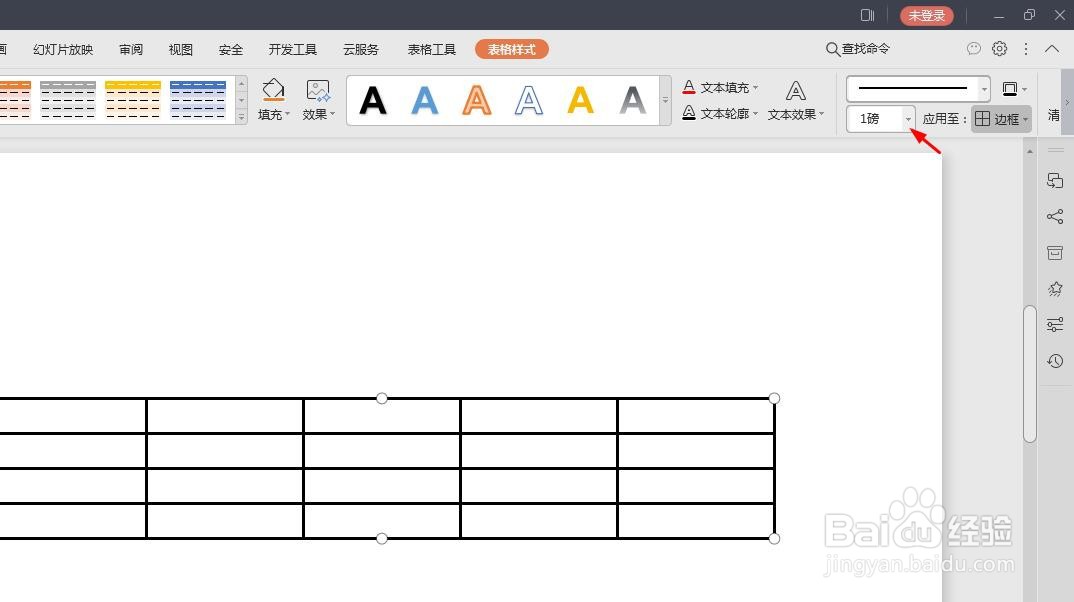Viewport: 1074px width, 602px height.
Task: Click the table's top middle resize handle
Action: tap(382, 399)
